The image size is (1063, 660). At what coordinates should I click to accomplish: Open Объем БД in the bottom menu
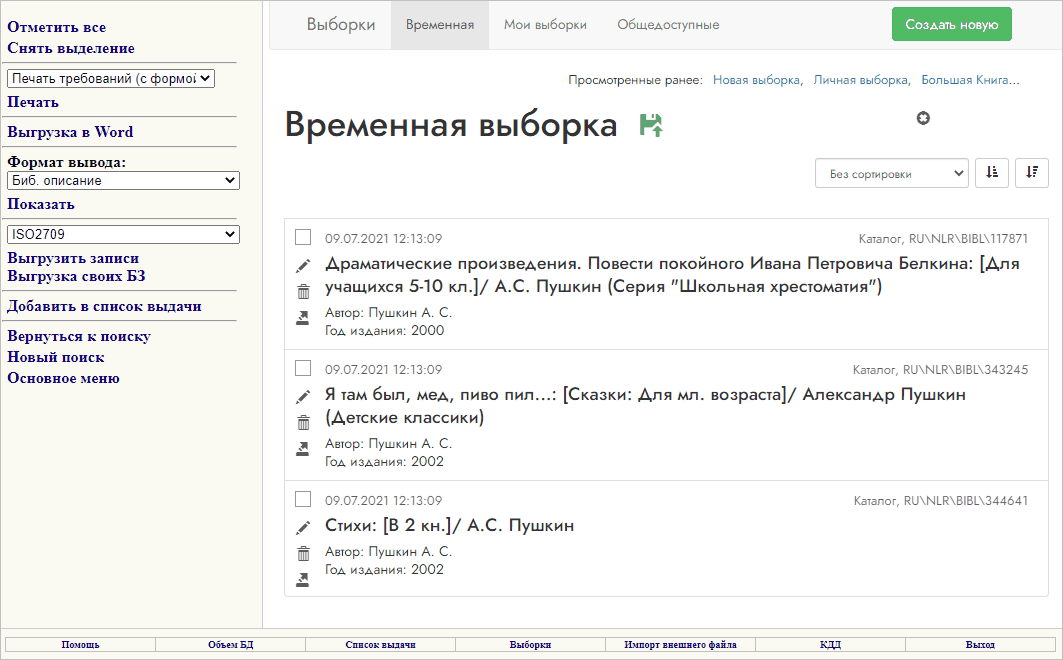pos(230,644)
